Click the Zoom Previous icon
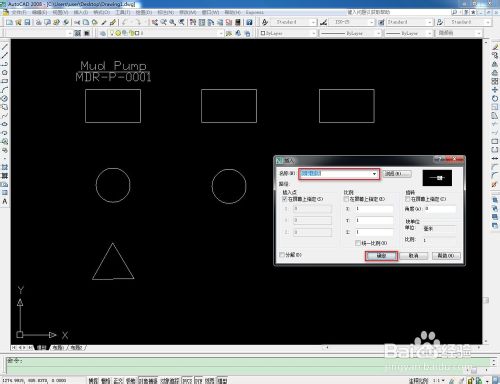 coord(181,22)
